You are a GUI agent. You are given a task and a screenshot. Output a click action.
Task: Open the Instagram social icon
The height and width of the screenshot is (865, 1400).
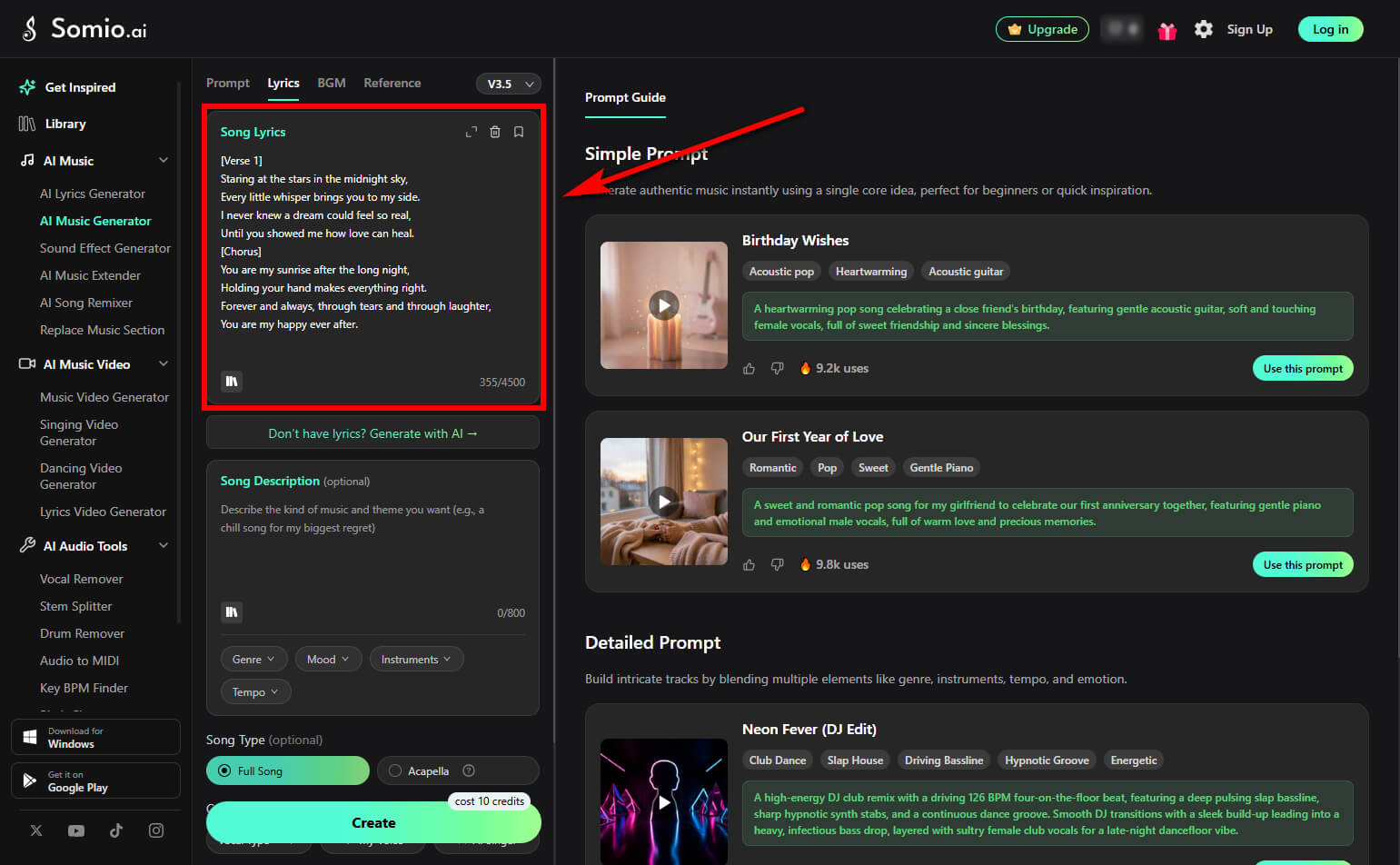156,830
